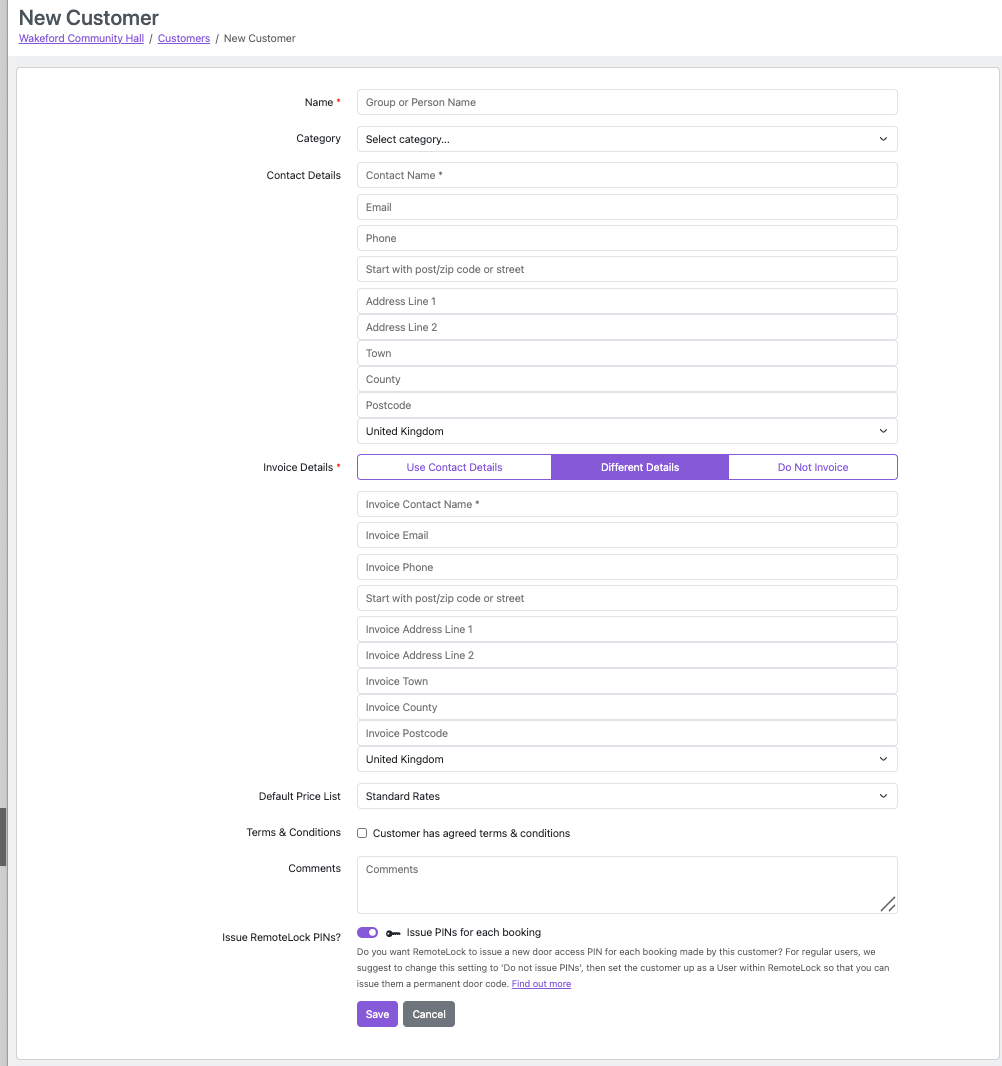Open the Default Price List dropdown
Viewport: 1002px width, 1066px height.
click(626, 796)
